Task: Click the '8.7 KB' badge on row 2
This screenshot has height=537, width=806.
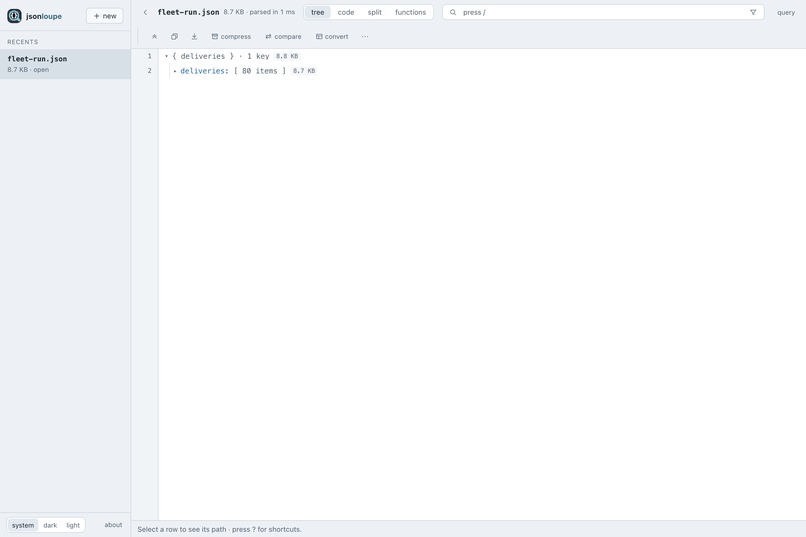Action: tap(304, 71)
